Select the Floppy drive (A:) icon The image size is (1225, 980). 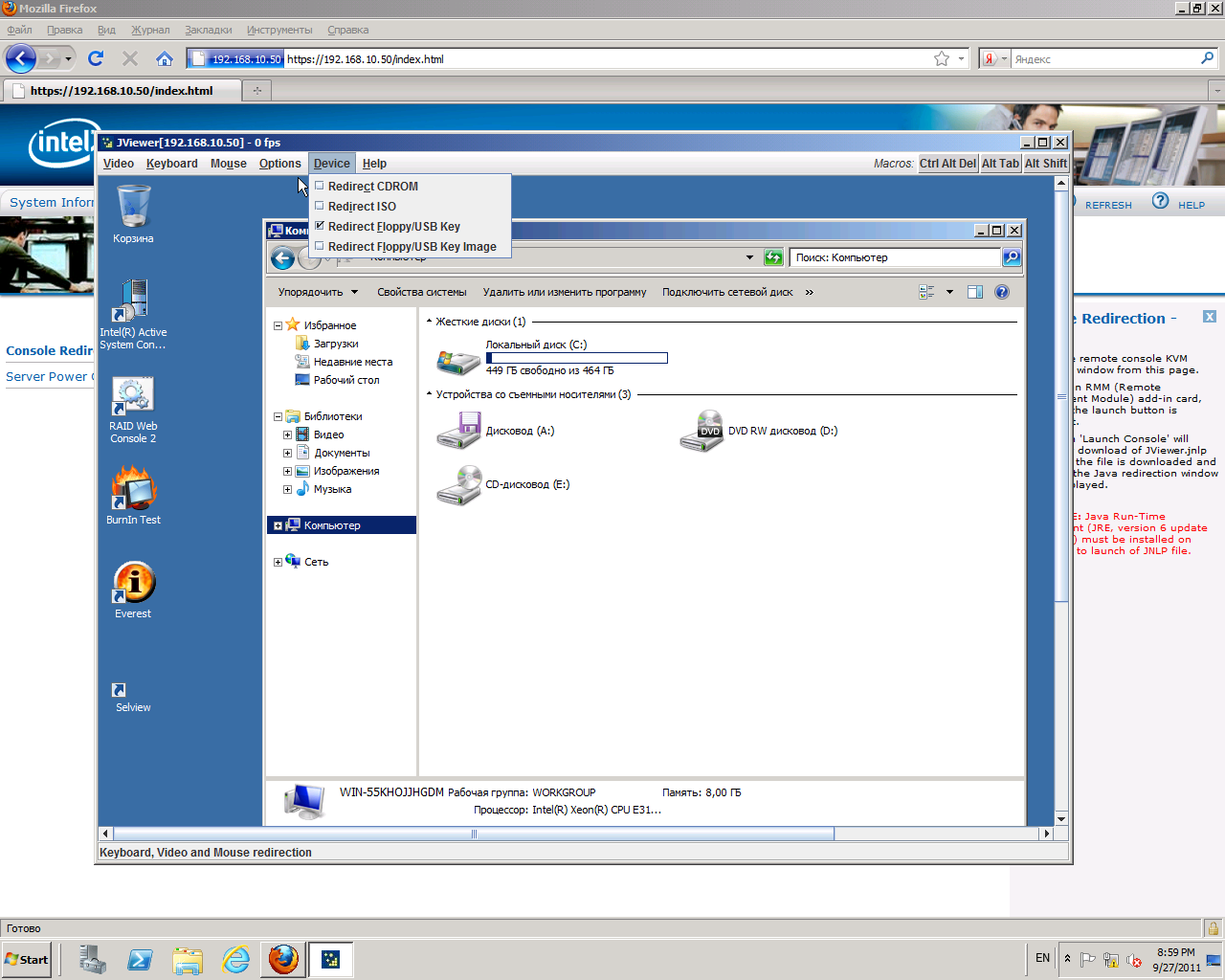(x=458, y=432)
